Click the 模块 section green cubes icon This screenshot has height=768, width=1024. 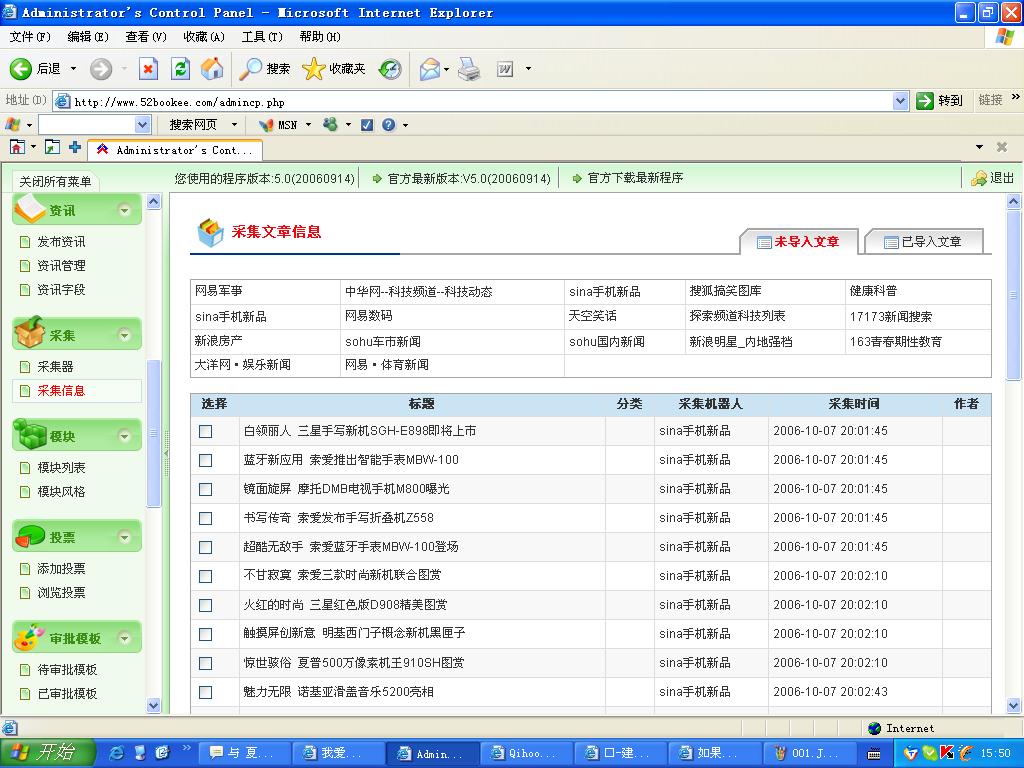tap(29, 434)
